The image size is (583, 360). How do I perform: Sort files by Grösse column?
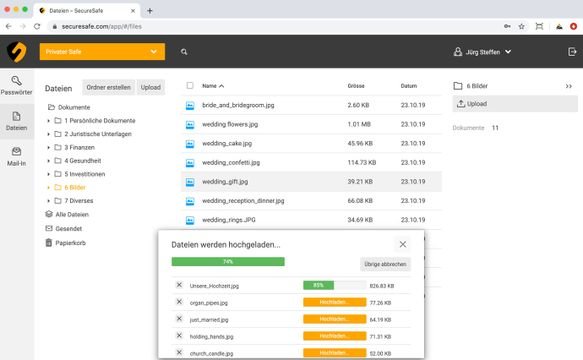(x=356, y=86)
